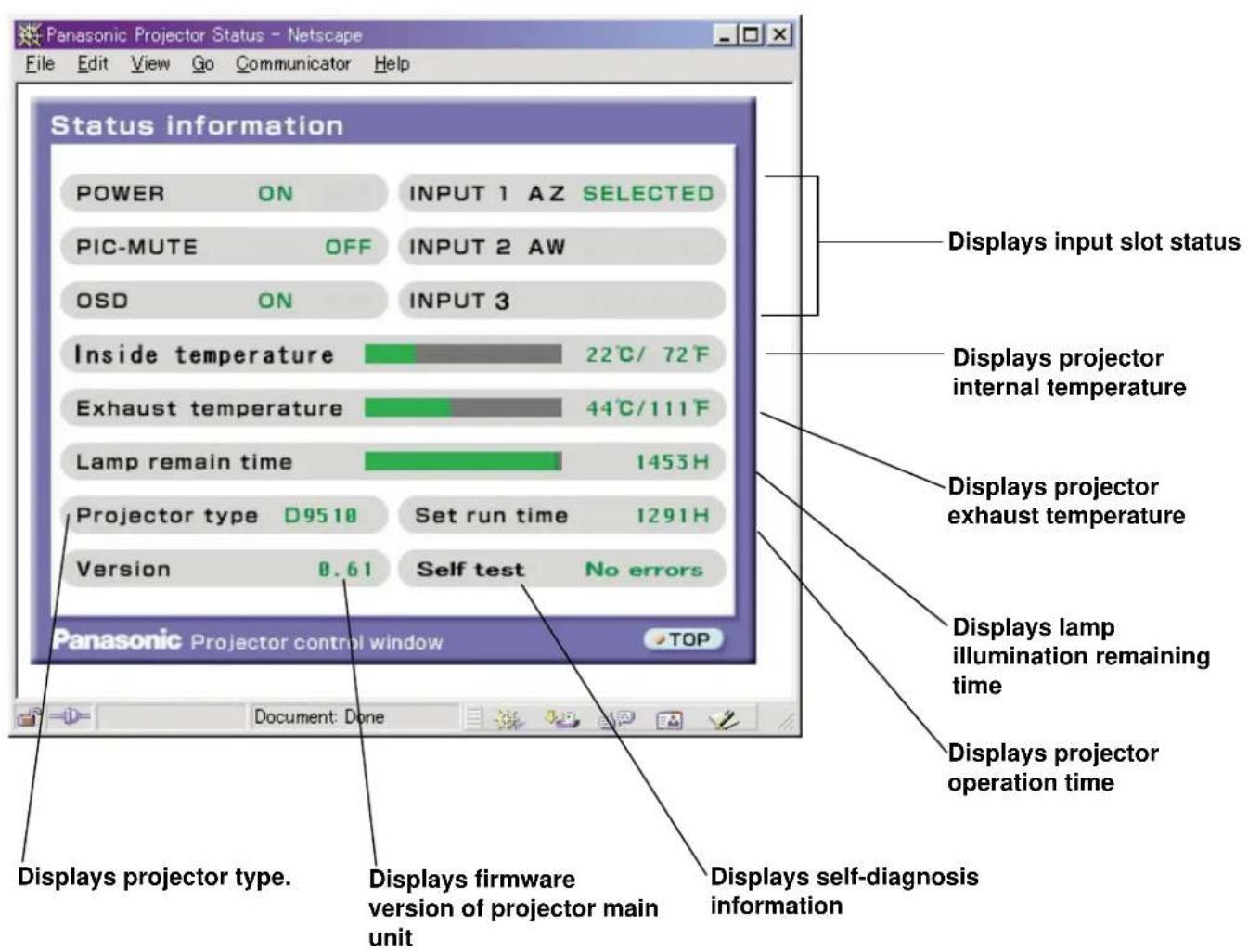Click the Exhaust temperature bar gauge
This screenshot has height=952, width=1248.
tap(463, 407)
